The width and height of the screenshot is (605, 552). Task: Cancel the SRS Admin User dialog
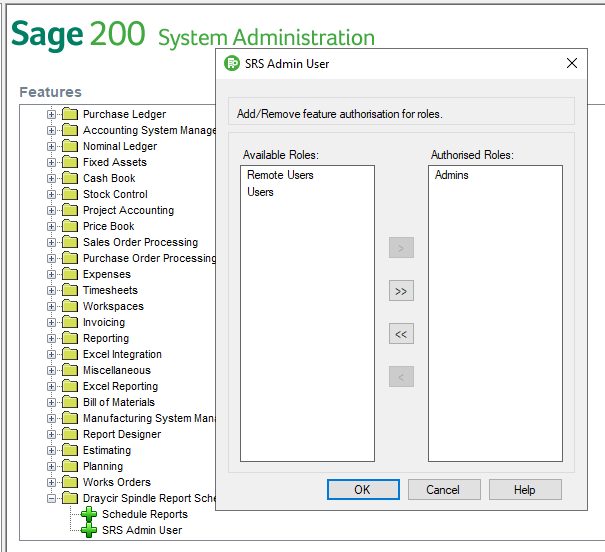(444, 490)
